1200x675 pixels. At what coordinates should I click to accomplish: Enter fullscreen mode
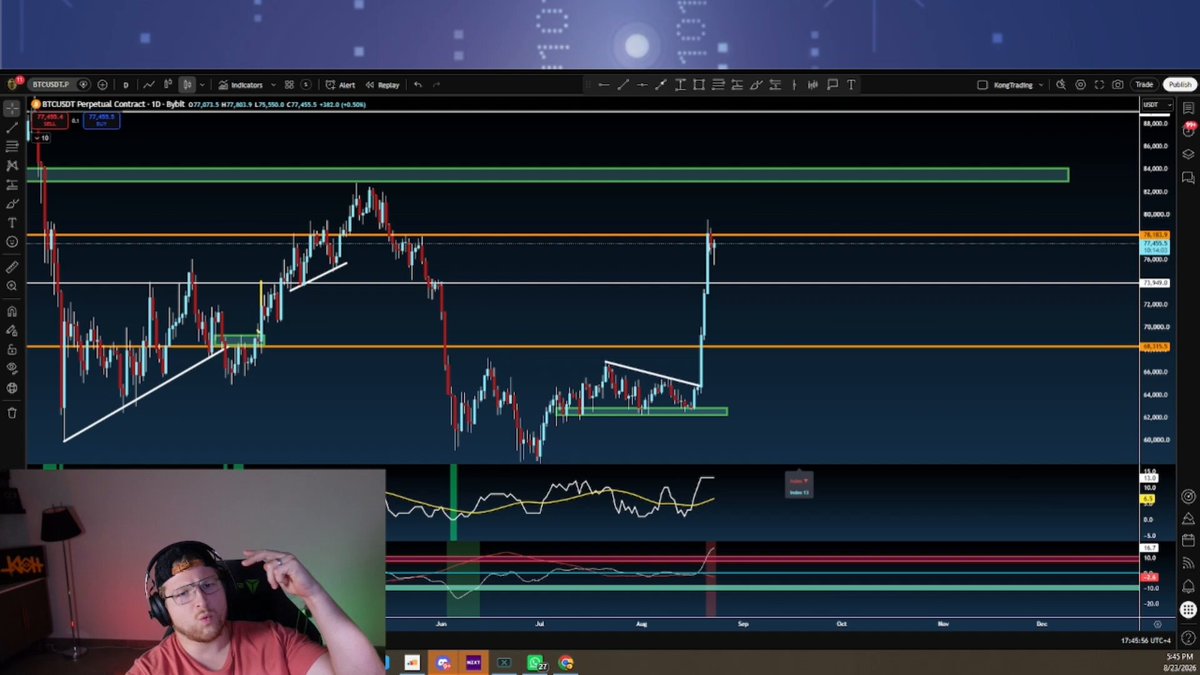[x=1099, y=85]
